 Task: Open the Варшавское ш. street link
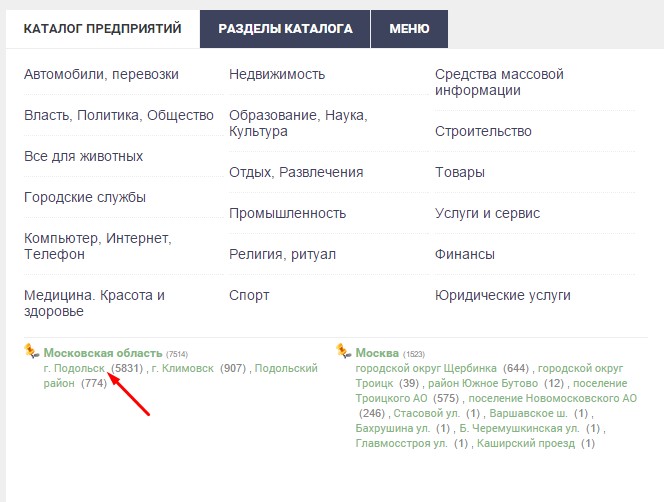click(x=531, y=413)
